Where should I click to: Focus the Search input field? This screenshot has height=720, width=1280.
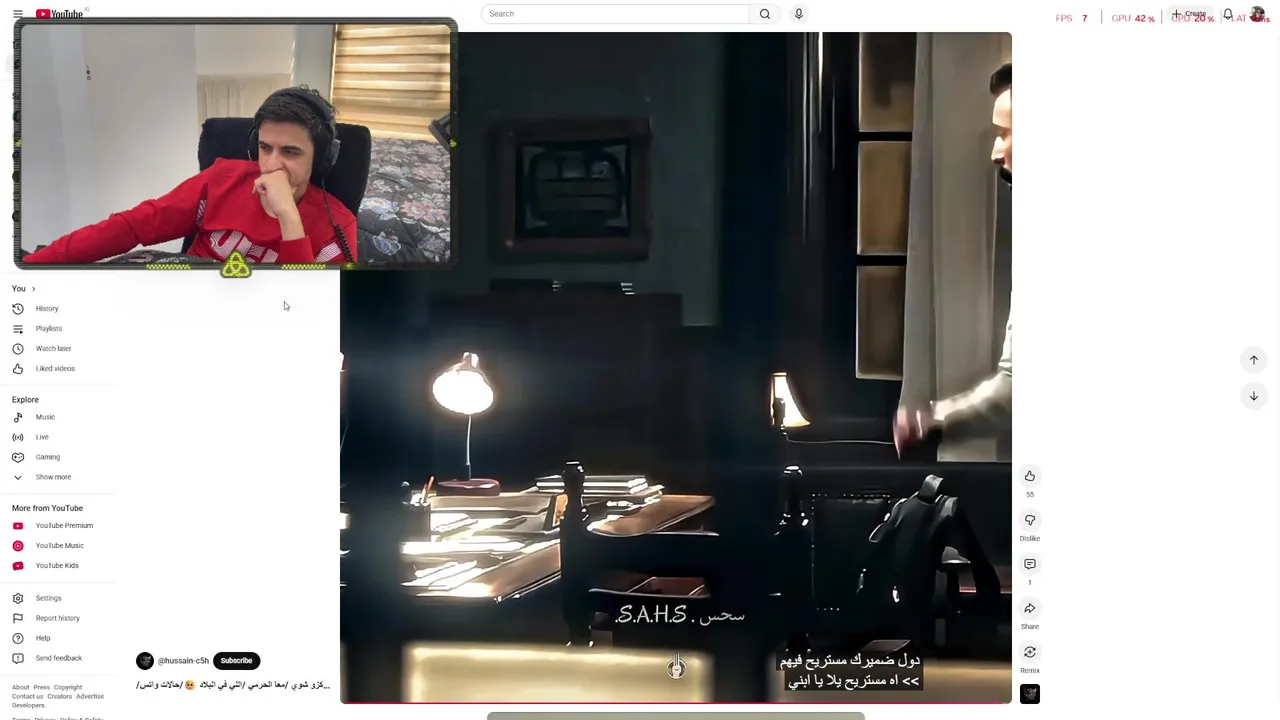tap(615, 14)
